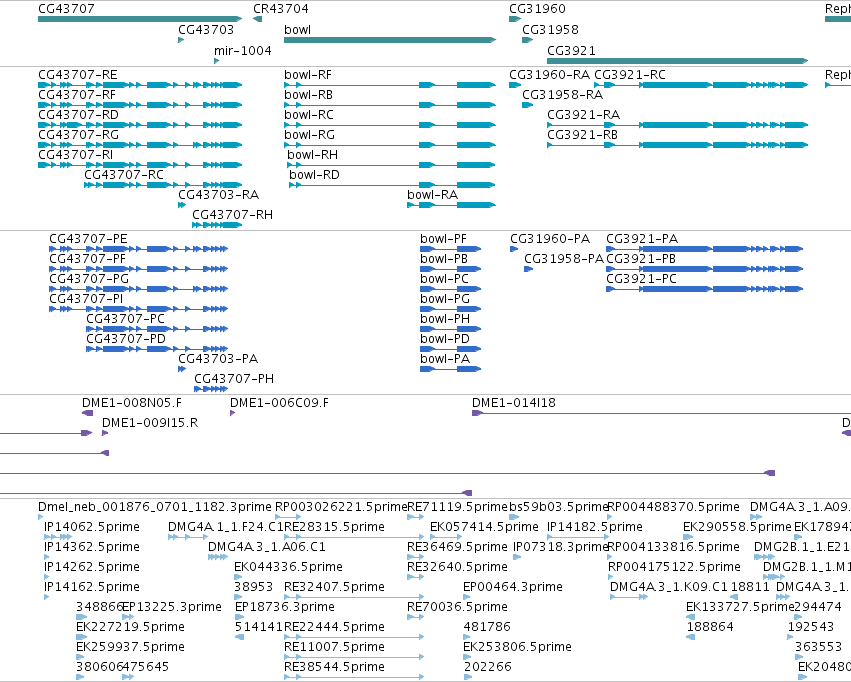Select EST EK253806.5prime label
Screen dimensions: 851x682
point(517,647)
